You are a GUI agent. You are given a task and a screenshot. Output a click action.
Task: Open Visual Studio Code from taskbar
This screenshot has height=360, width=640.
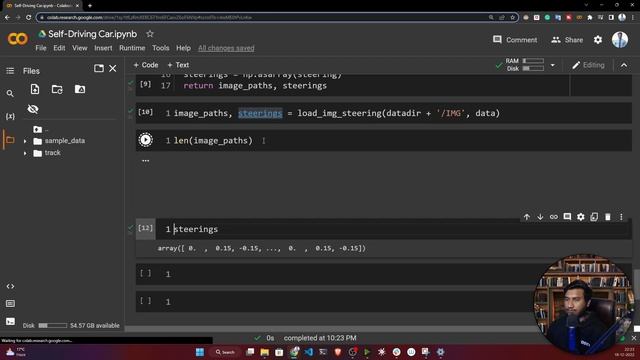309,352
